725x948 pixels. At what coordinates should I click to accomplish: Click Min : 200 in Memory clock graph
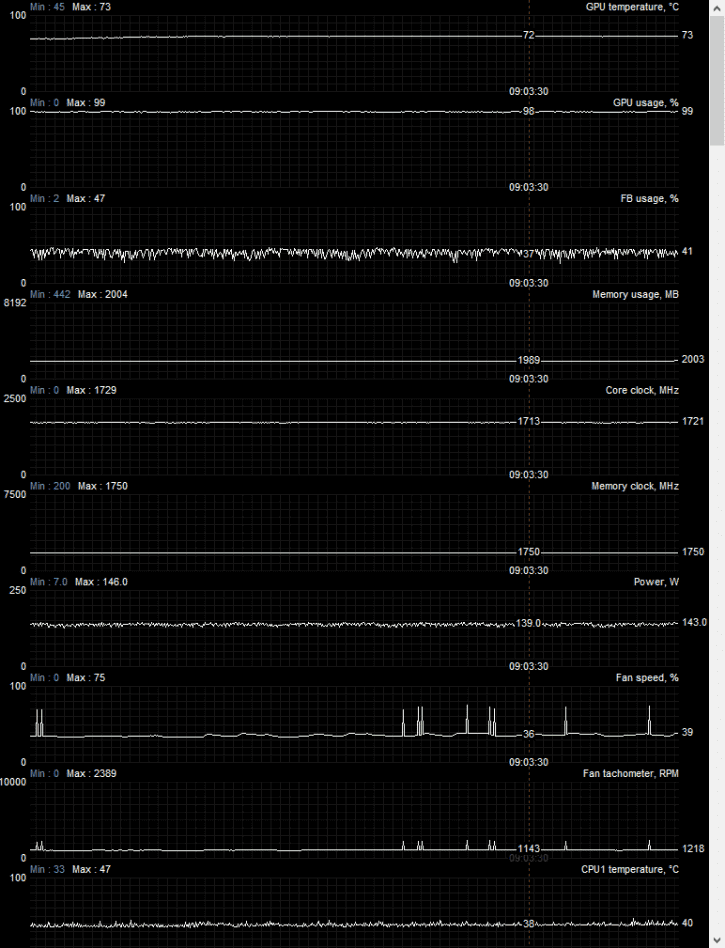[50, 486]
